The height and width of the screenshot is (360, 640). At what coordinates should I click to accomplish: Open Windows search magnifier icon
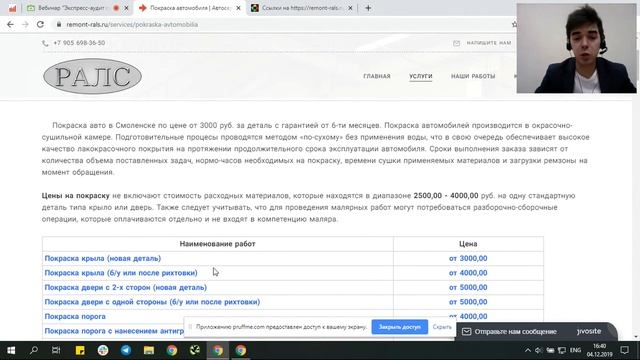(34, 350)
